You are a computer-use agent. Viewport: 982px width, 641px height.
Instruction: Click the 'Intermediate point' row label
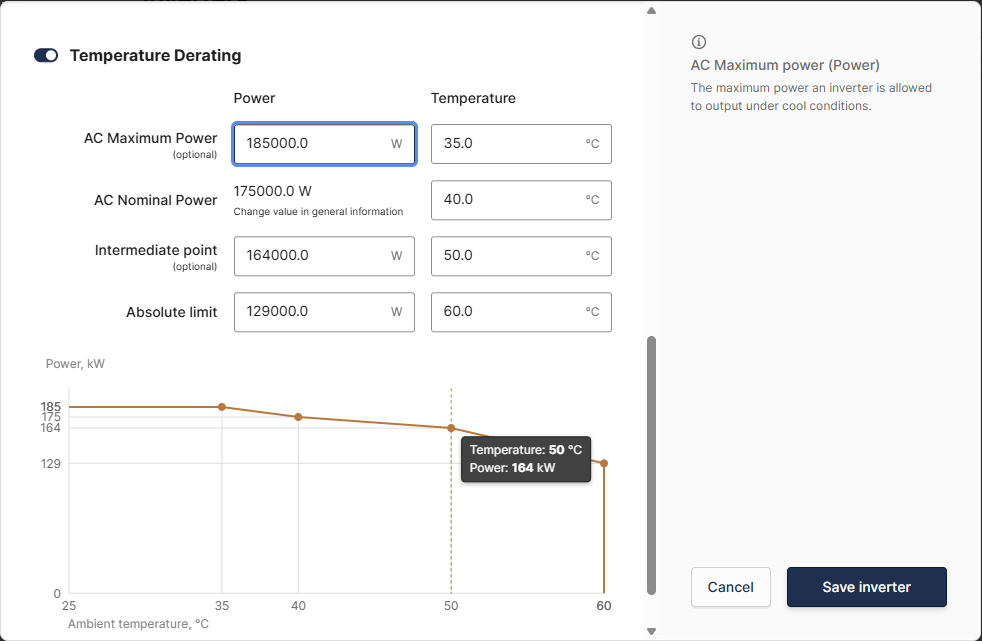pos(156,250)
